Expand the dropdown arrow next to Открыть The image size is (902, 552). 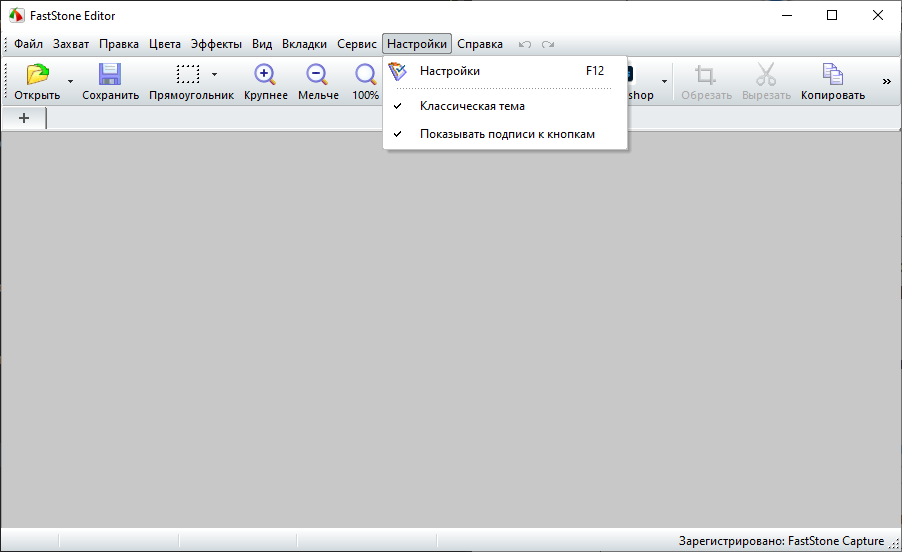click(x=70, y=81)
